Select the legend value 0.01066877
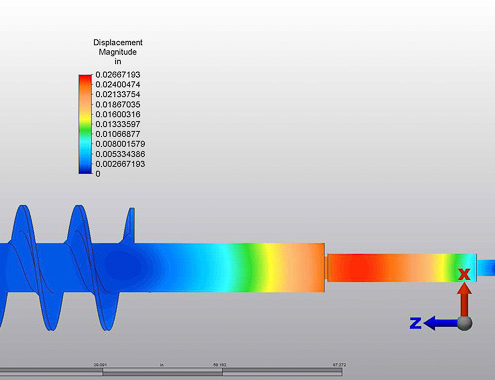 point(118,134)
